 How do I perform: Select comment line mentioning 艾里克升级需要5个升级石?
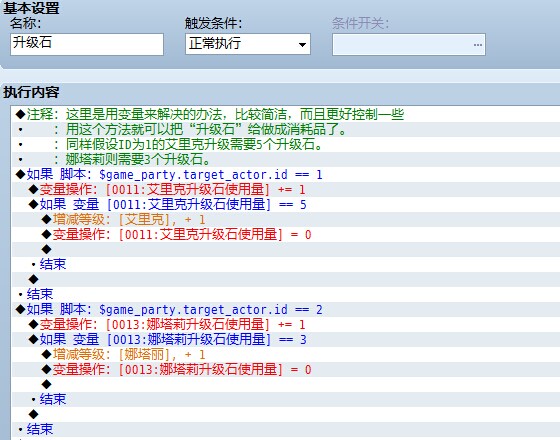click(286, 144)
